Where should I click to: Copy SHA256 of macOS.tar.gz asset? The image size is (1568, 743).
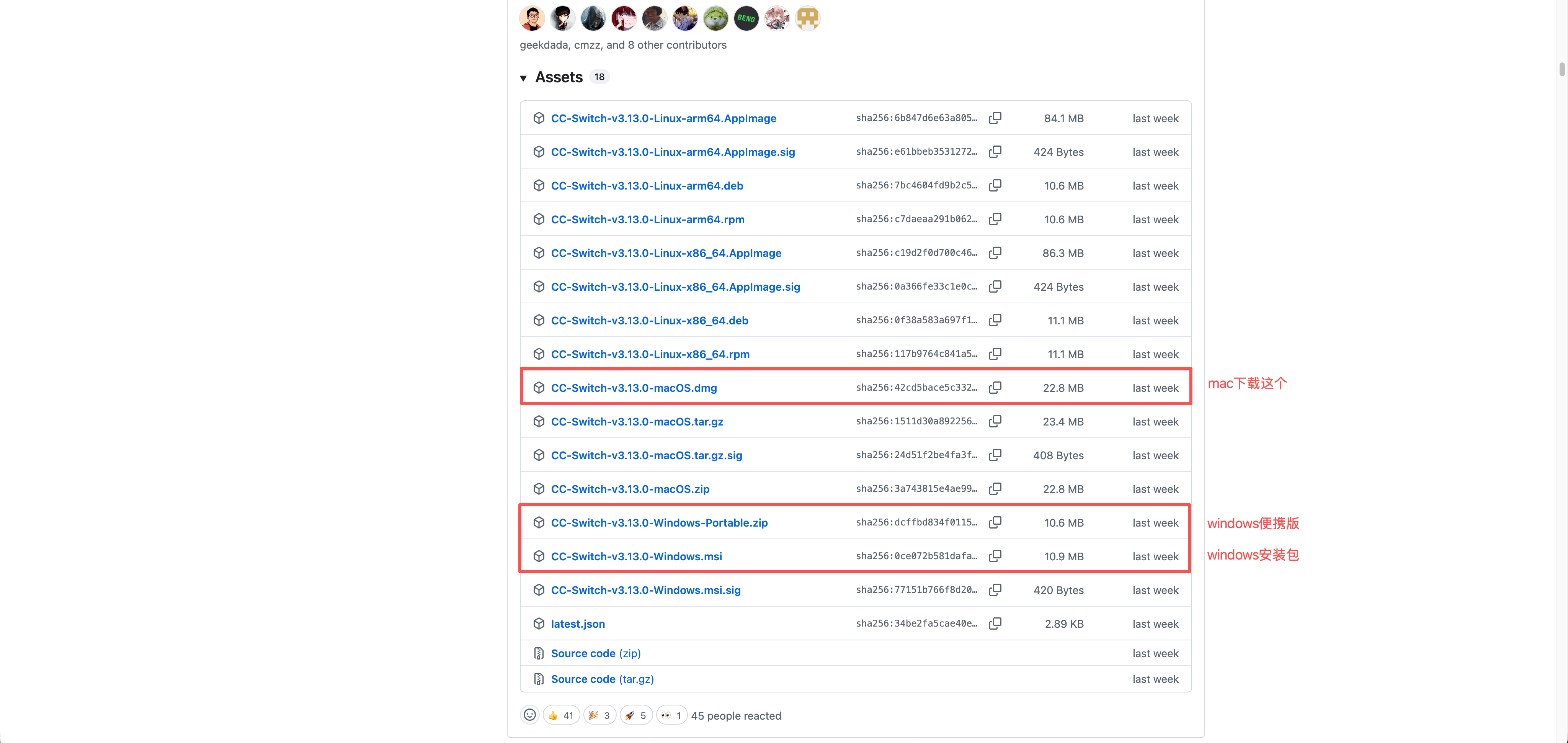995,421
